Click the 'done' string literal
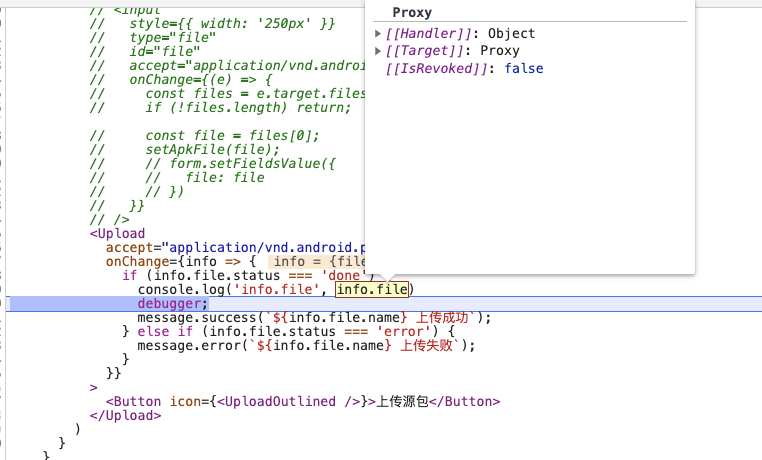This screenshot has height=460, width=762. (344, 275)
